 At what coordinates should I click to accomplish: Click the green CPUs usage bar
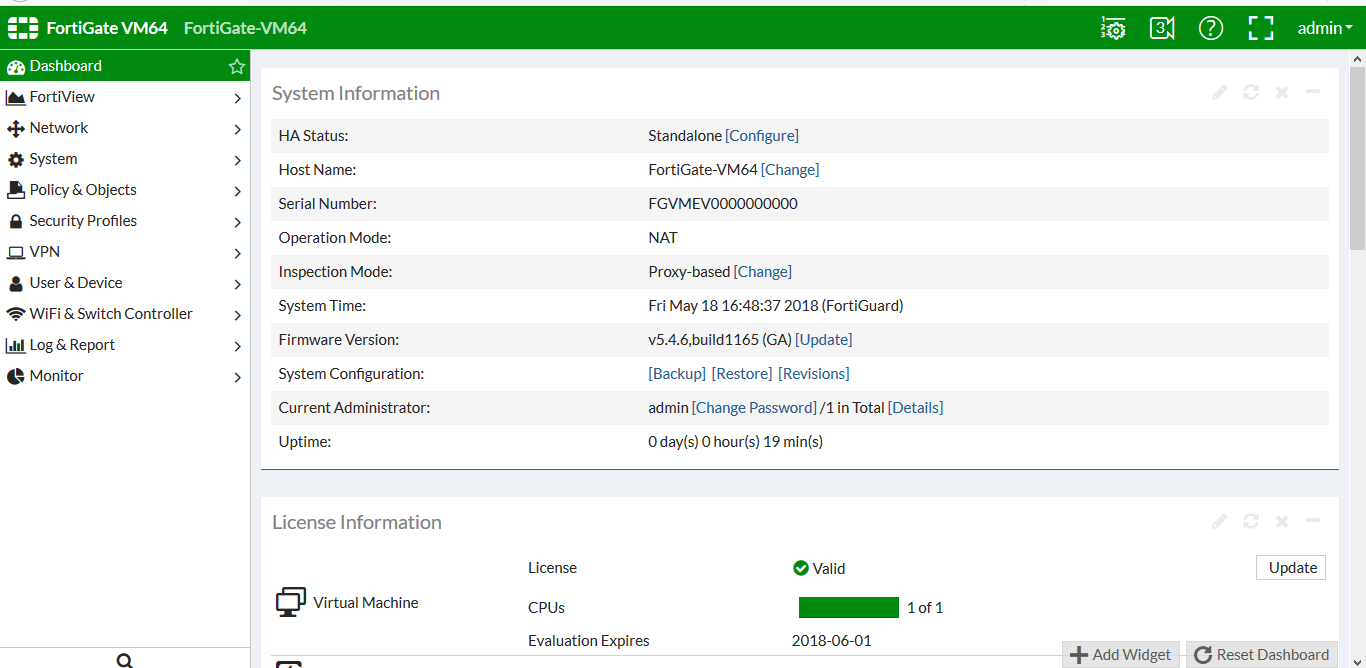(849, 607)
